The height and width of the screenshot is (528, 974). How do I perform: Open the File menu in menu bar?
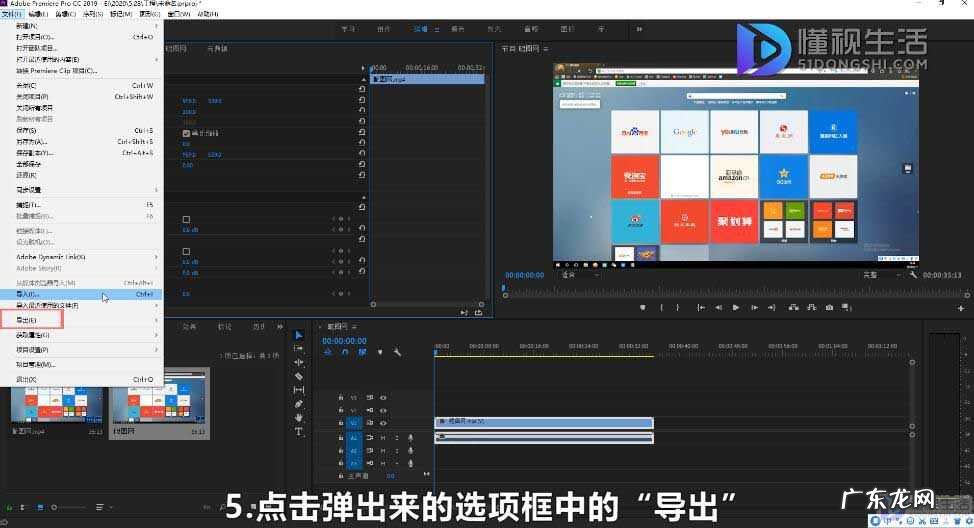coord(12,14)
